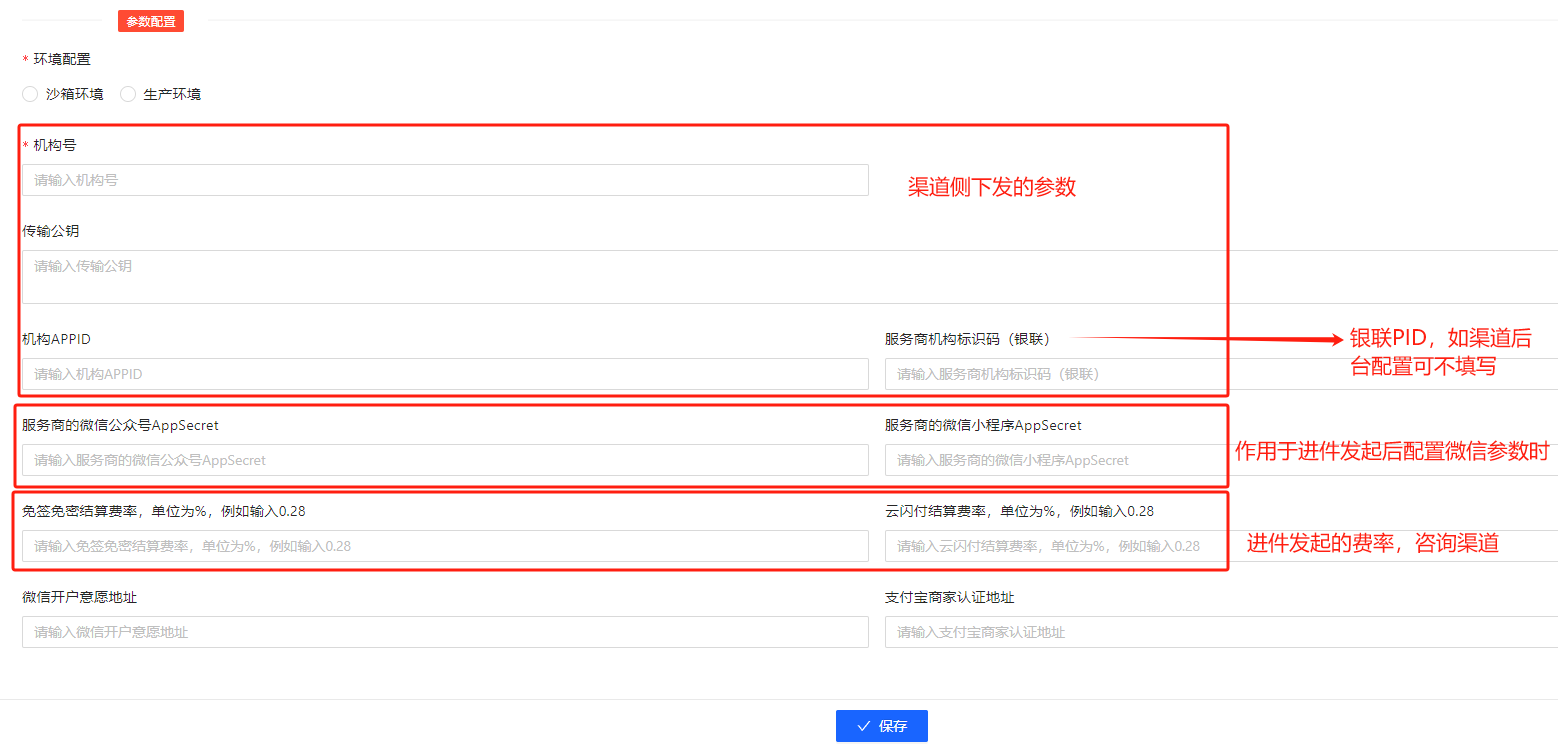Click the 进件发起的费率，咨询渠道 annotation
The height and width of the screenshot is (748, 1558).
point(1372,544)
